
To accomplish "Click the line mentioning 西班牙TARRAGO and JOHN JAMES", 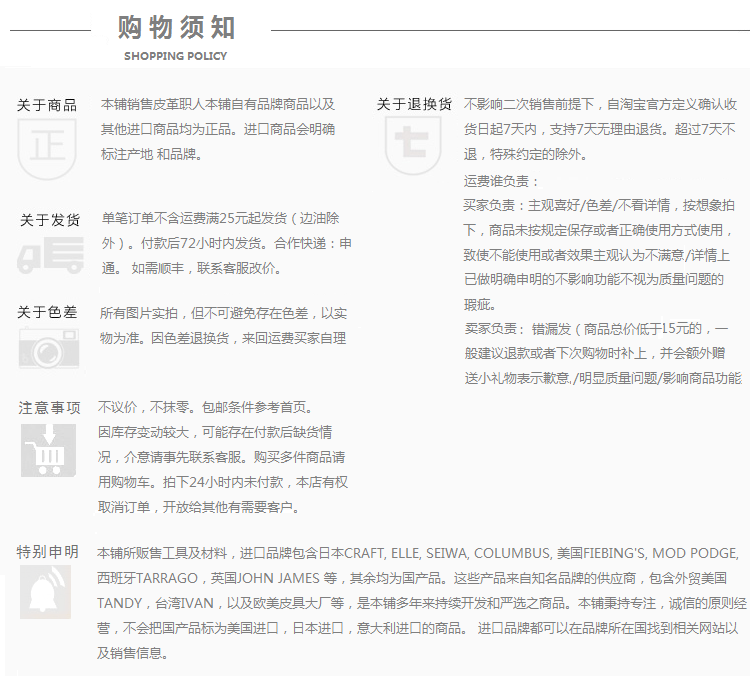I will click(412, 578).
